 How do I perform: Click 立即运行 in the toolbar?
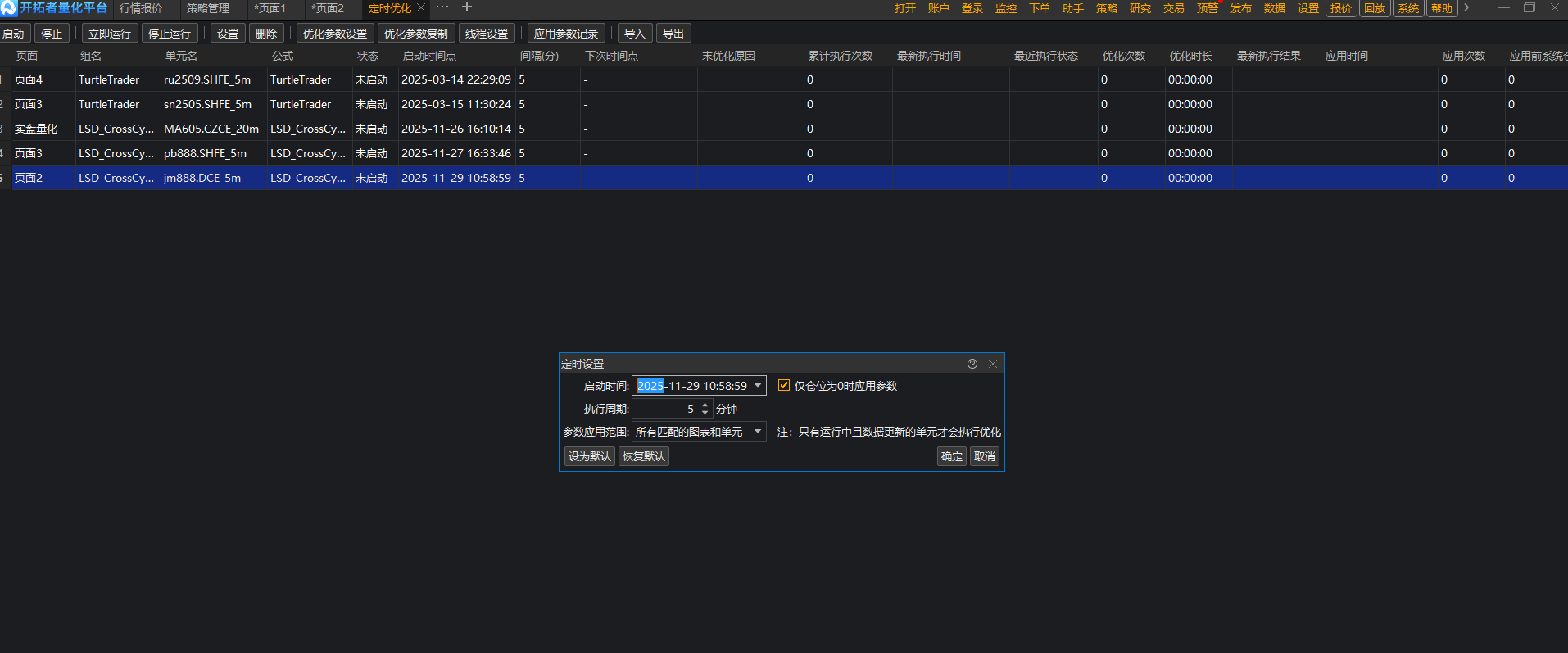coord(110,34)
